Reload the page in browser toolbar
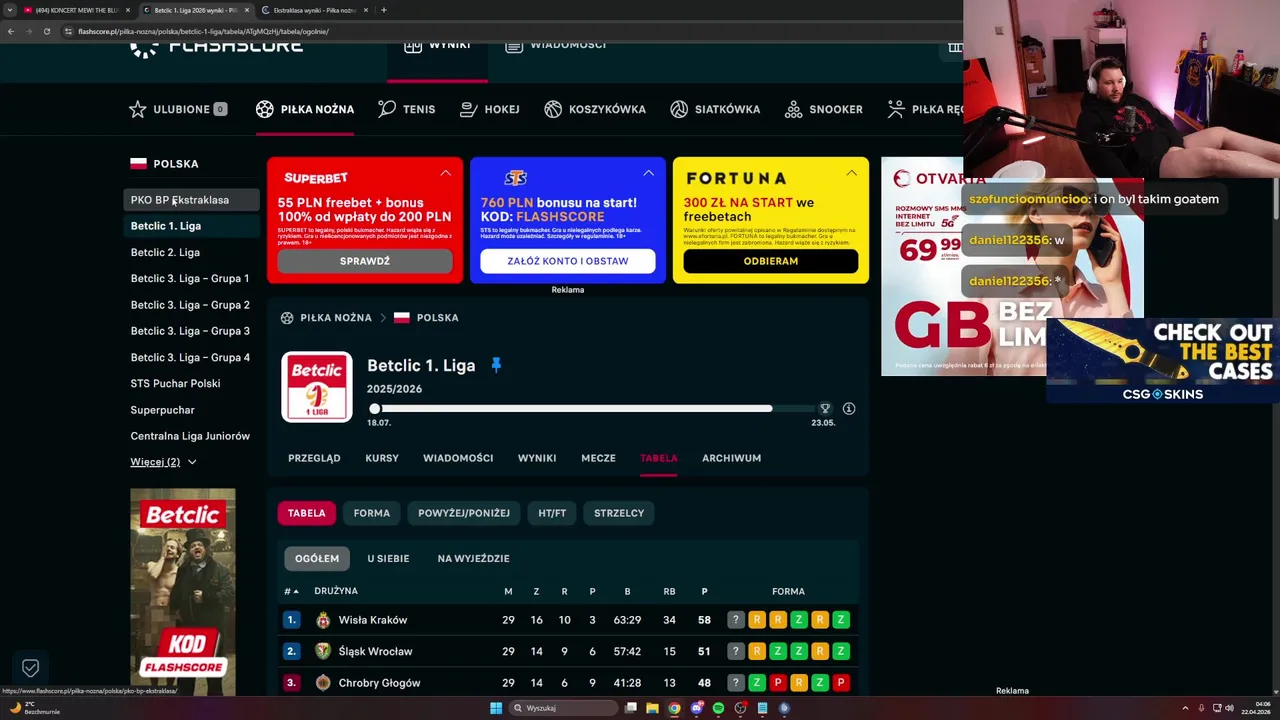Viewport: 1280px width, 720px height. [x=46, y=31]
